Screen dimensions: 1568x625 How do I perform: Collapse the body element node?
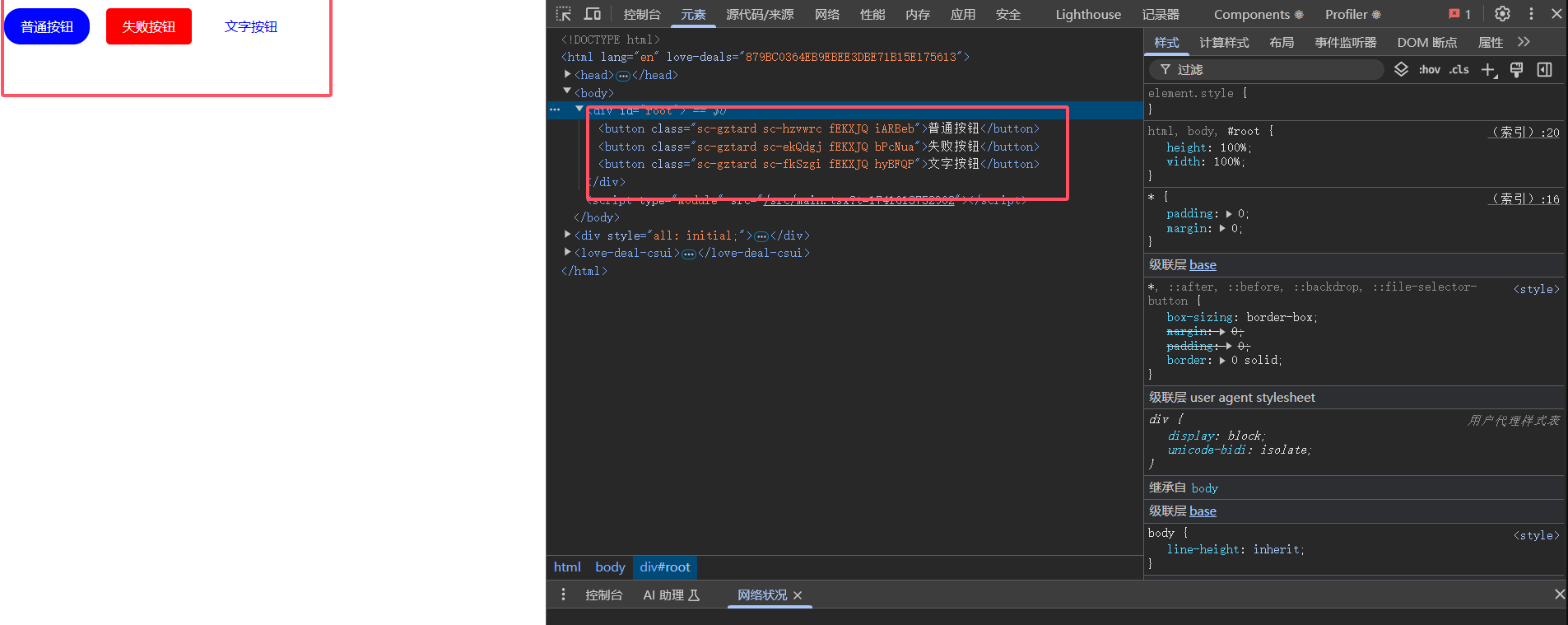point(567,92)
